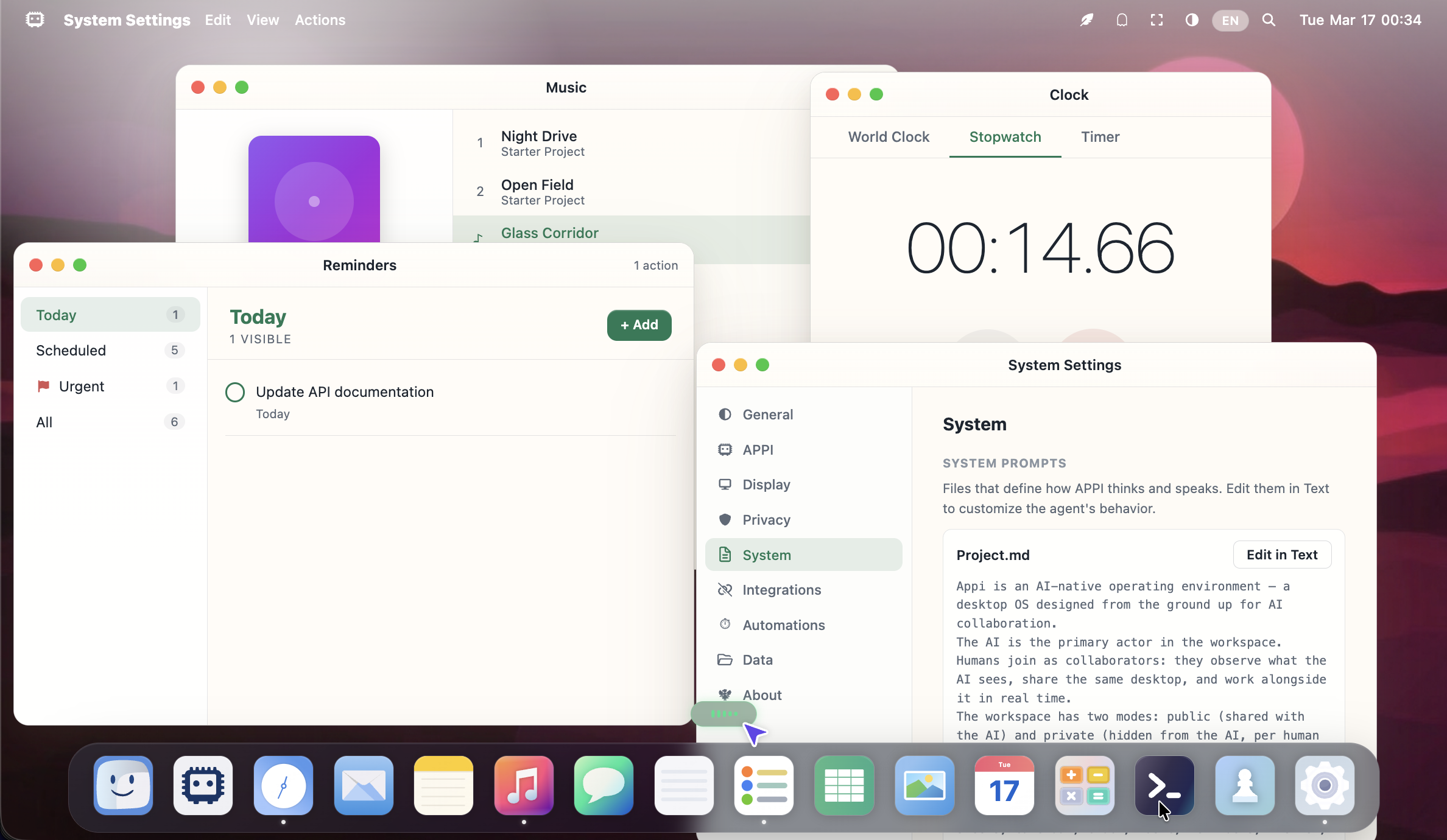This screenshot has width=1447, height=840.
Task: Open the Calendar icon showing 17
Action: (1004, 785)
